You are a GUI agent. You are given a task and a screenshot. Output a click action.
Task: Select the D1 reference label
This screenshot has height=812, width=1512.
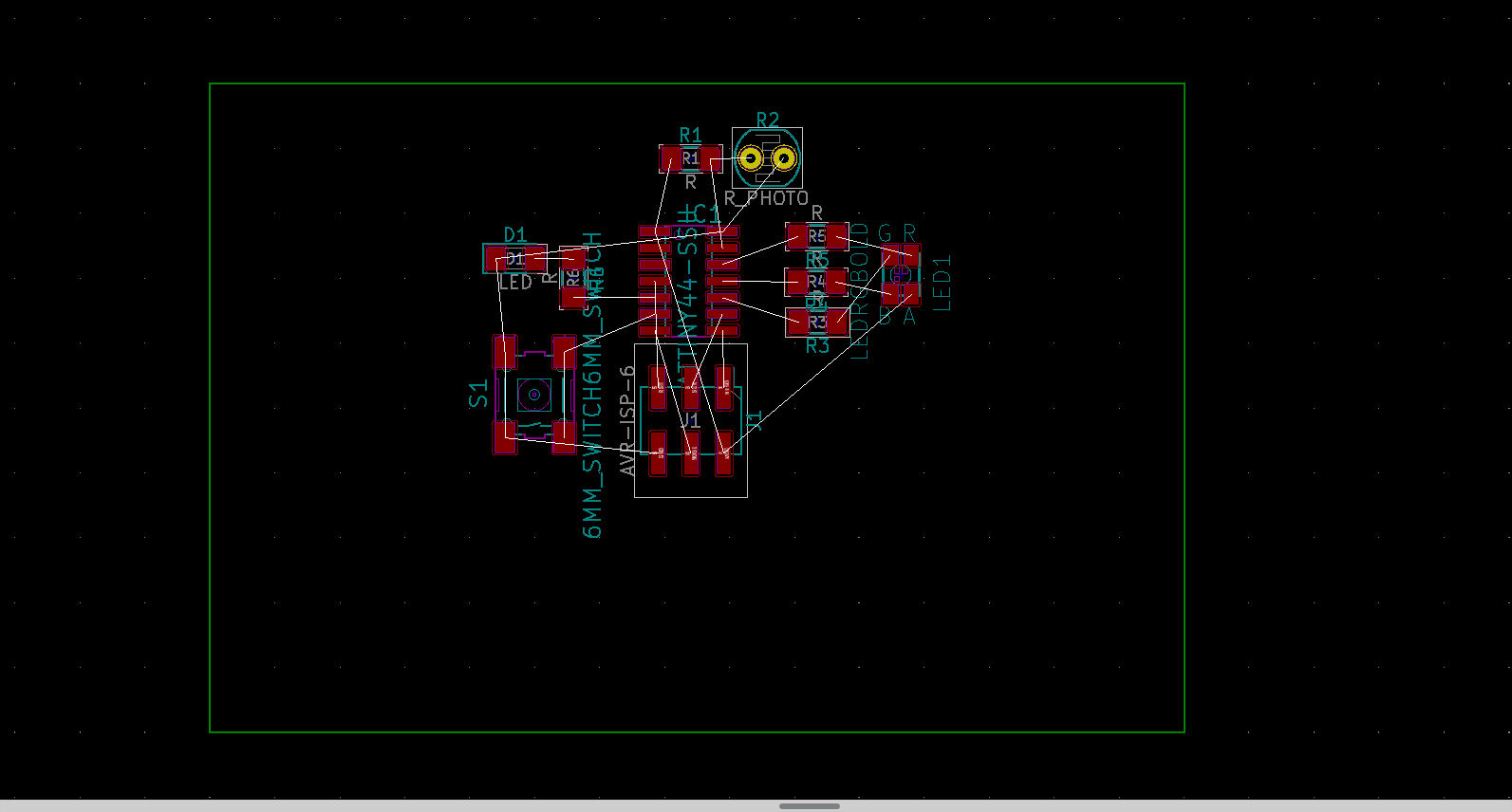pyautogui.click(x=514, y=234)
